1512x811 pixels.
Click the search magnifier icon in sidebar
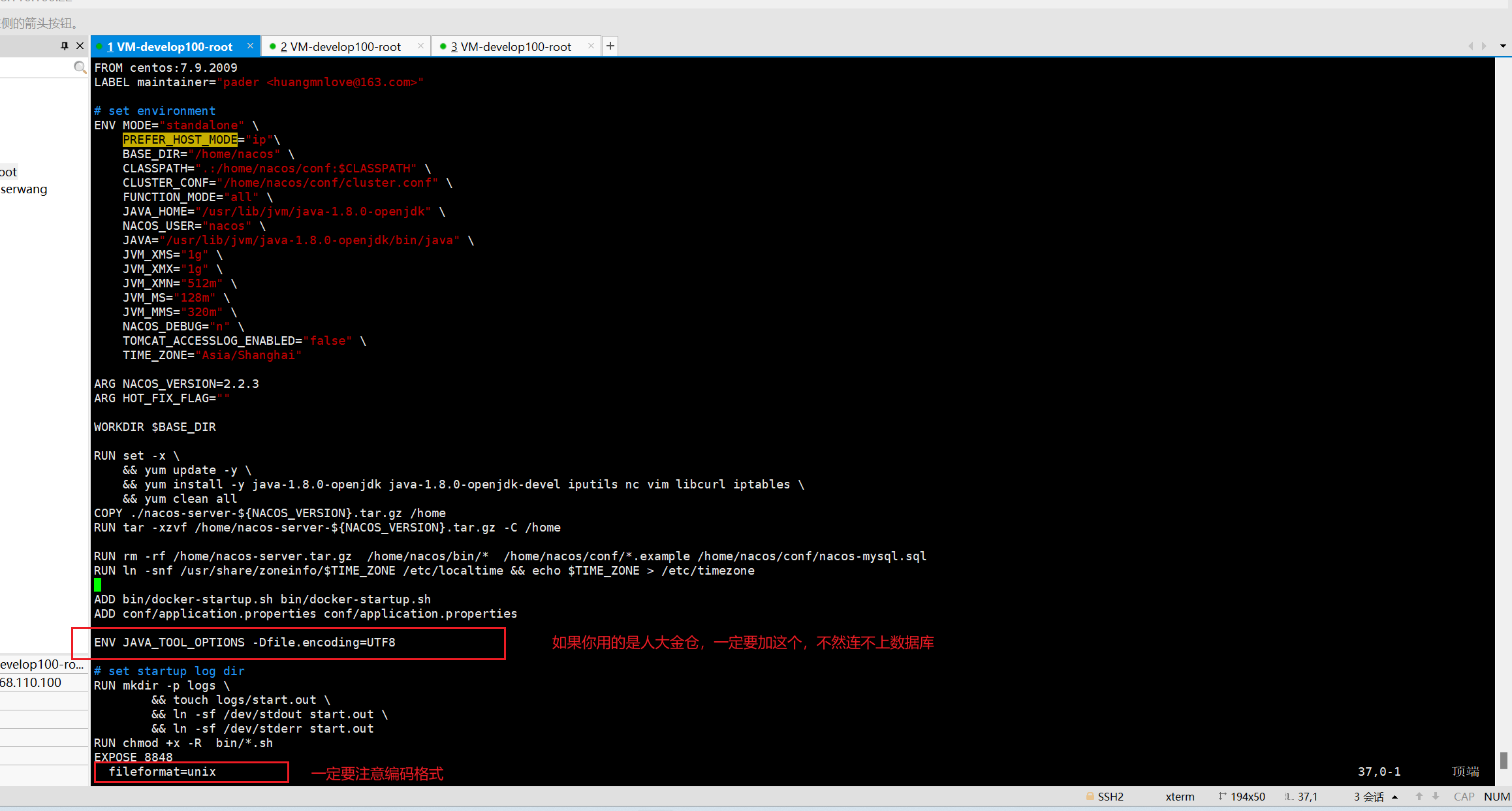(80, 67)
